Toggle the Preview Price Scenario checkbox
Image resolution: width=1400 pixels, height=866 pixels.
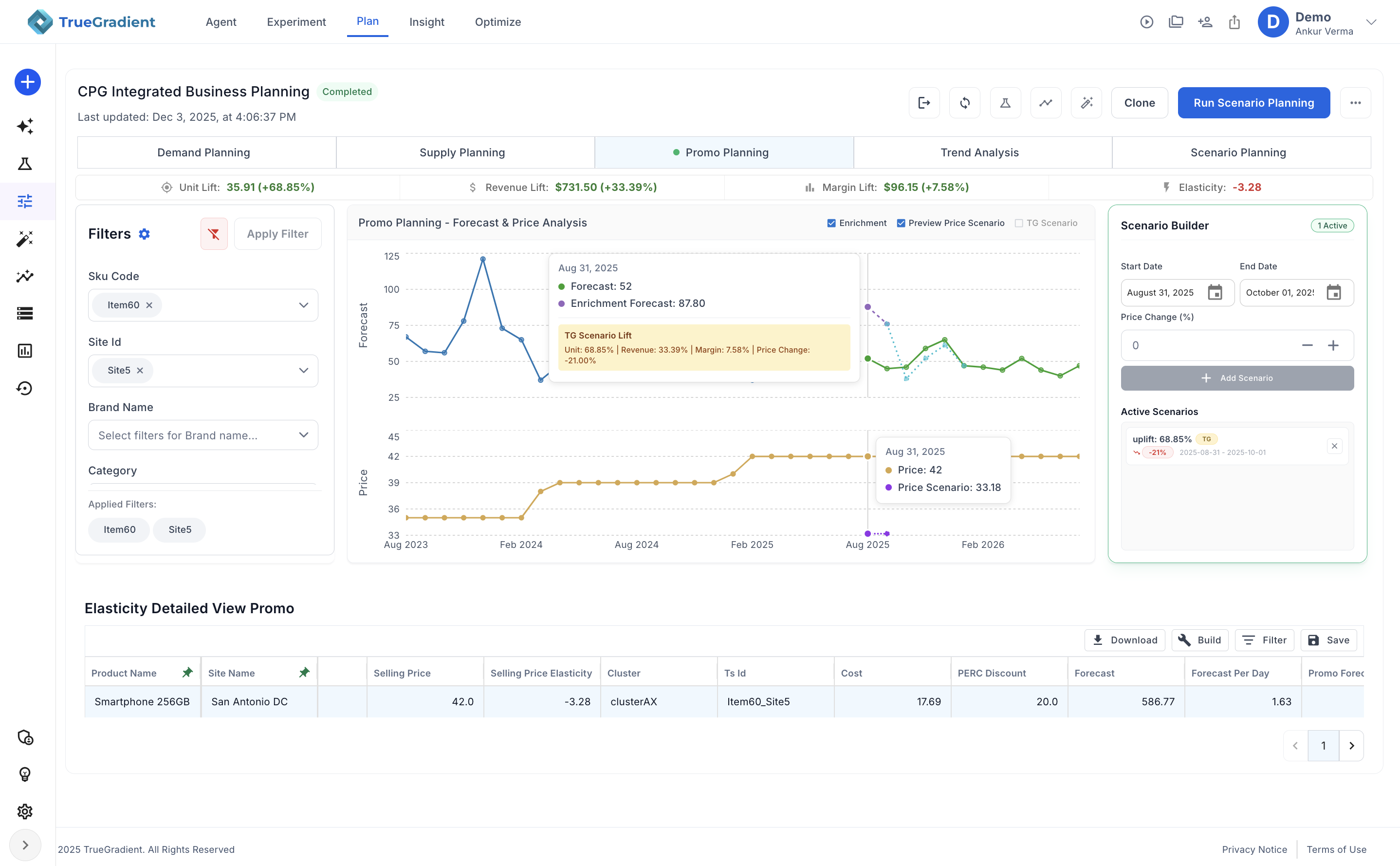(901, 224)
